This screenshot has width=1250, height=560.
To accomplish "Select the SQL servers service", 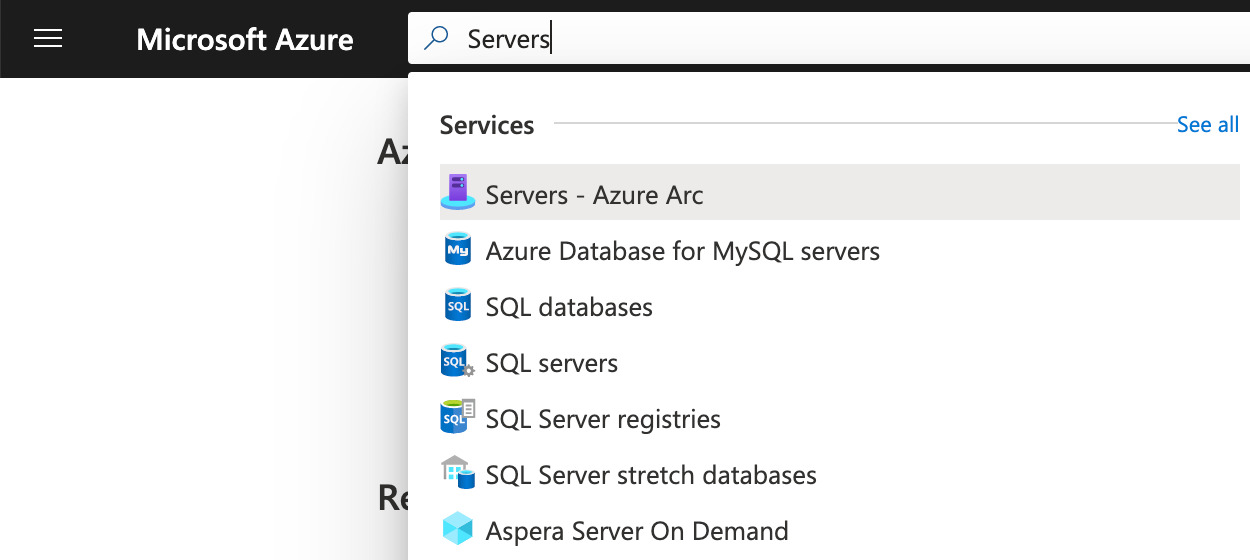I will pyautogui.click(x=840, y=362).
